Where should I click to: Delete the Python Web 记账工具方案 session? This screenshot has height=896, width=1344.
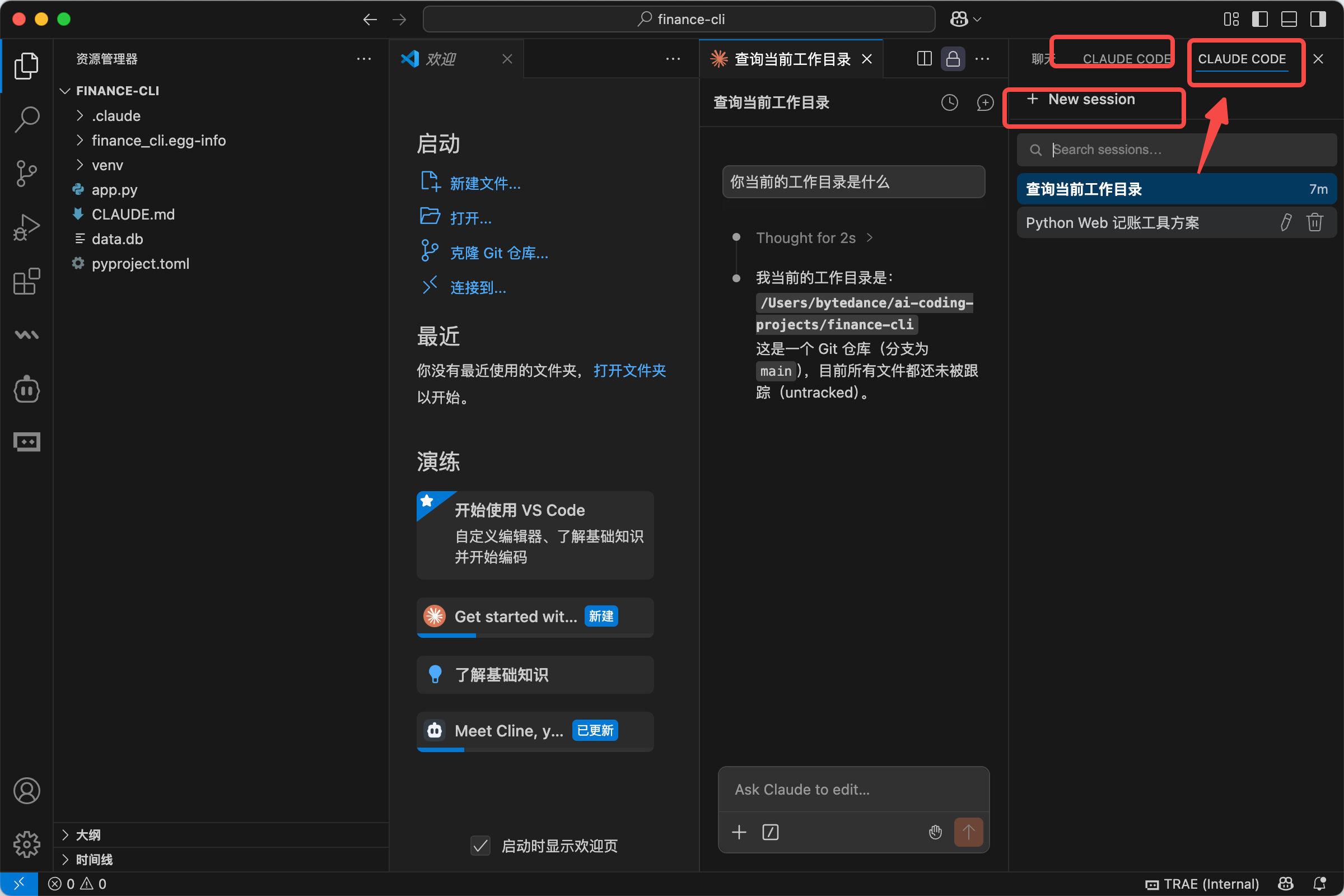tap(1315, 222)
